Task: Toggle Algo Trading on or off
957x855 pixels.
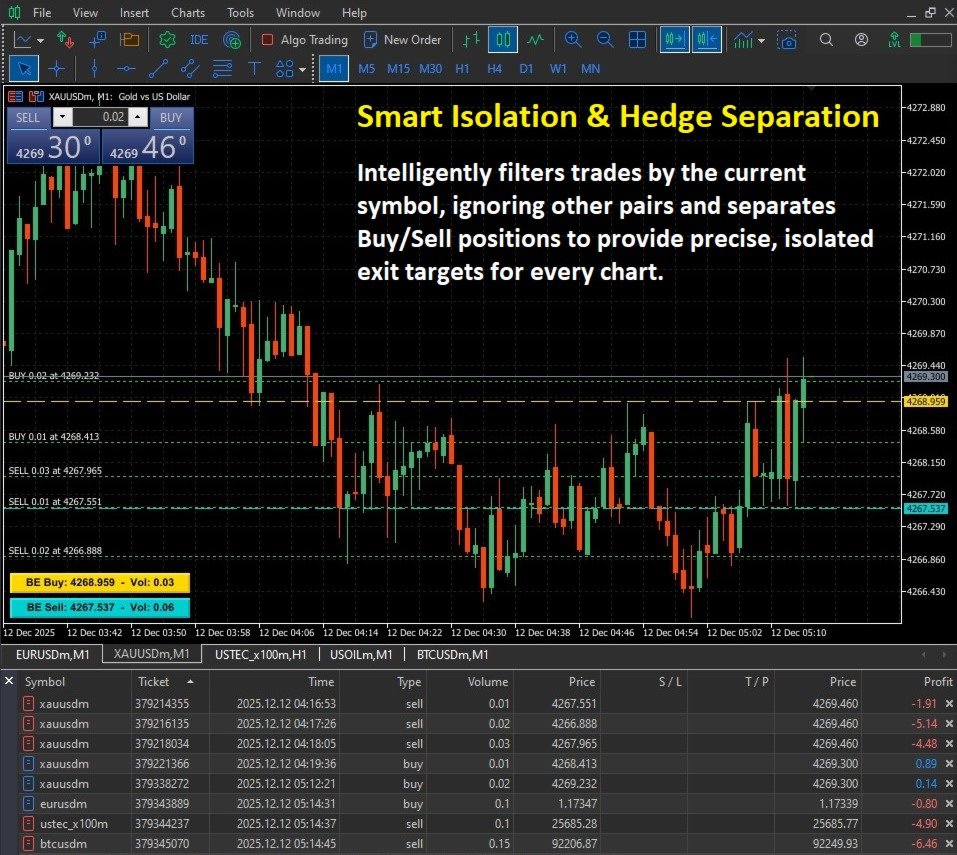Action: coord(304,40)
